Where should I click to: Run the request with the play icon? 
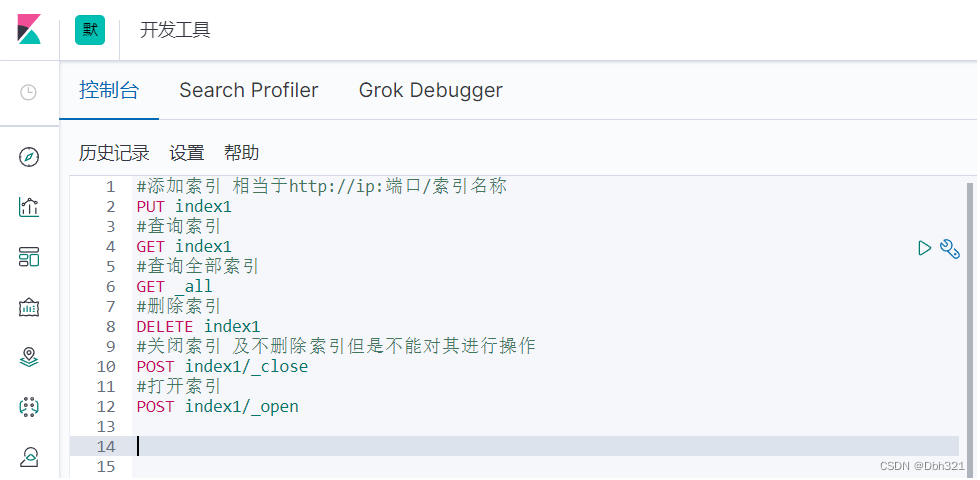925,247
